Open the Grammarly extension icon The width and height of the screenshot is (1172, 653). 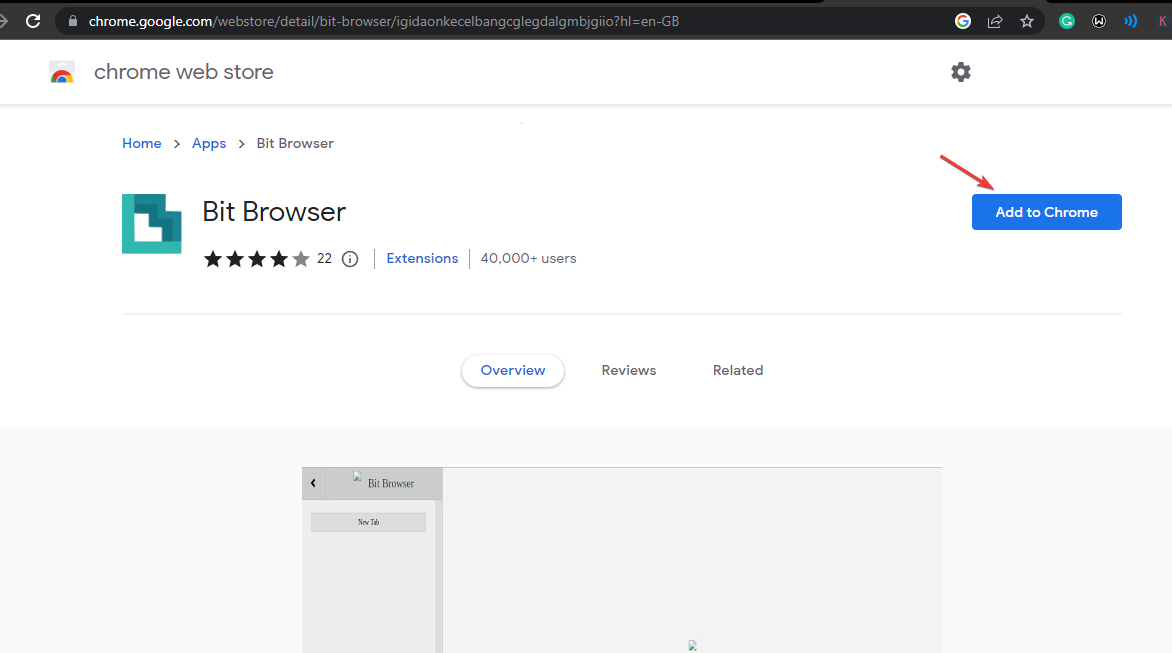click(x=1067, y=21)
